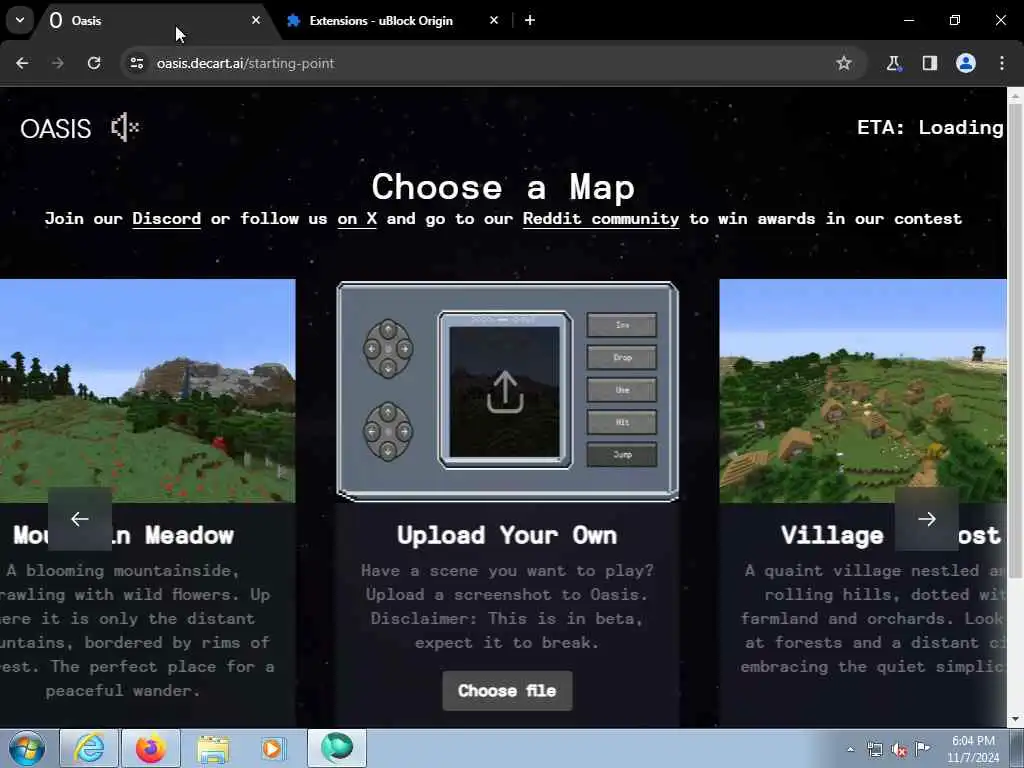
Task: Click the active green browser taskbar icon
Action: point(337,748)
